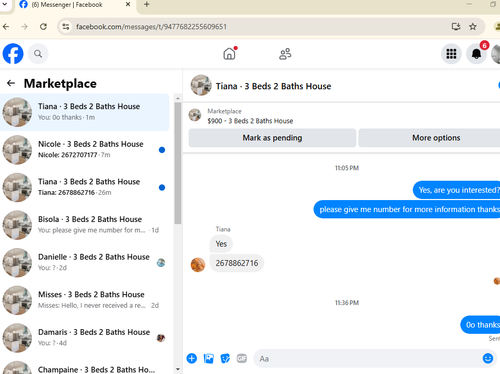Viewport: 500px width, 374px height.
Task: Open Tiana chat showing 2678862716 preview
Action: click(x=85, y=187)
